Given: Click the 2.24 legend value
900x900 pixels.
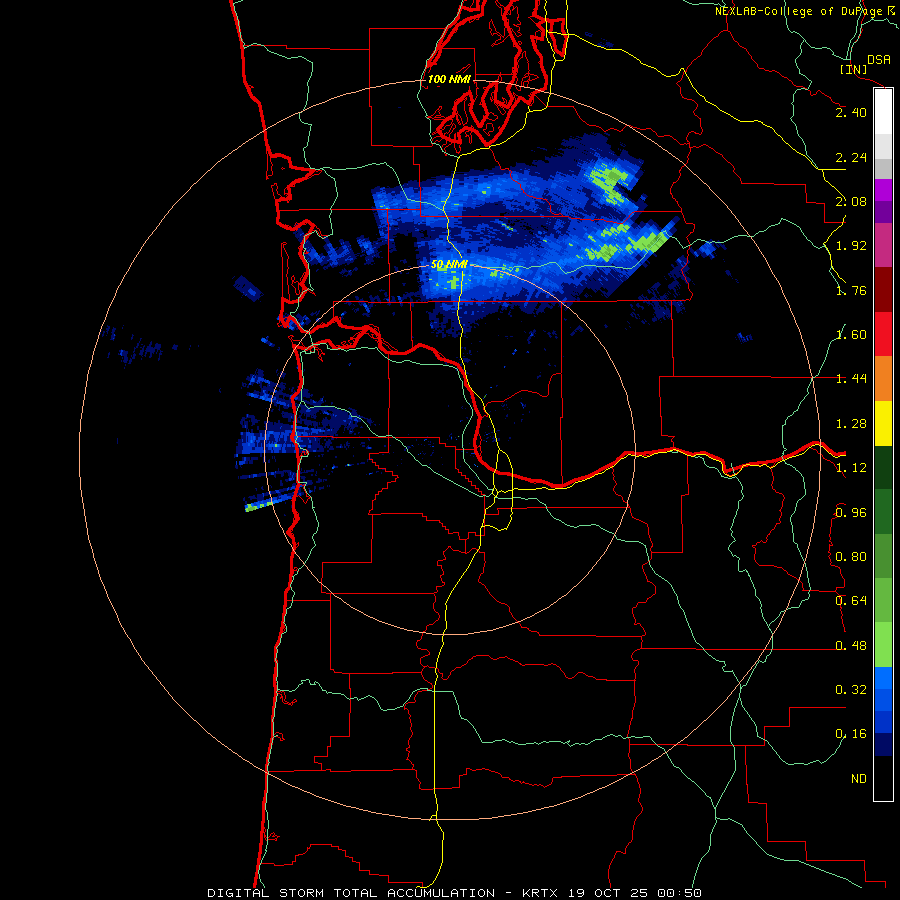Looking at the screenshot, I should [851, 157].
